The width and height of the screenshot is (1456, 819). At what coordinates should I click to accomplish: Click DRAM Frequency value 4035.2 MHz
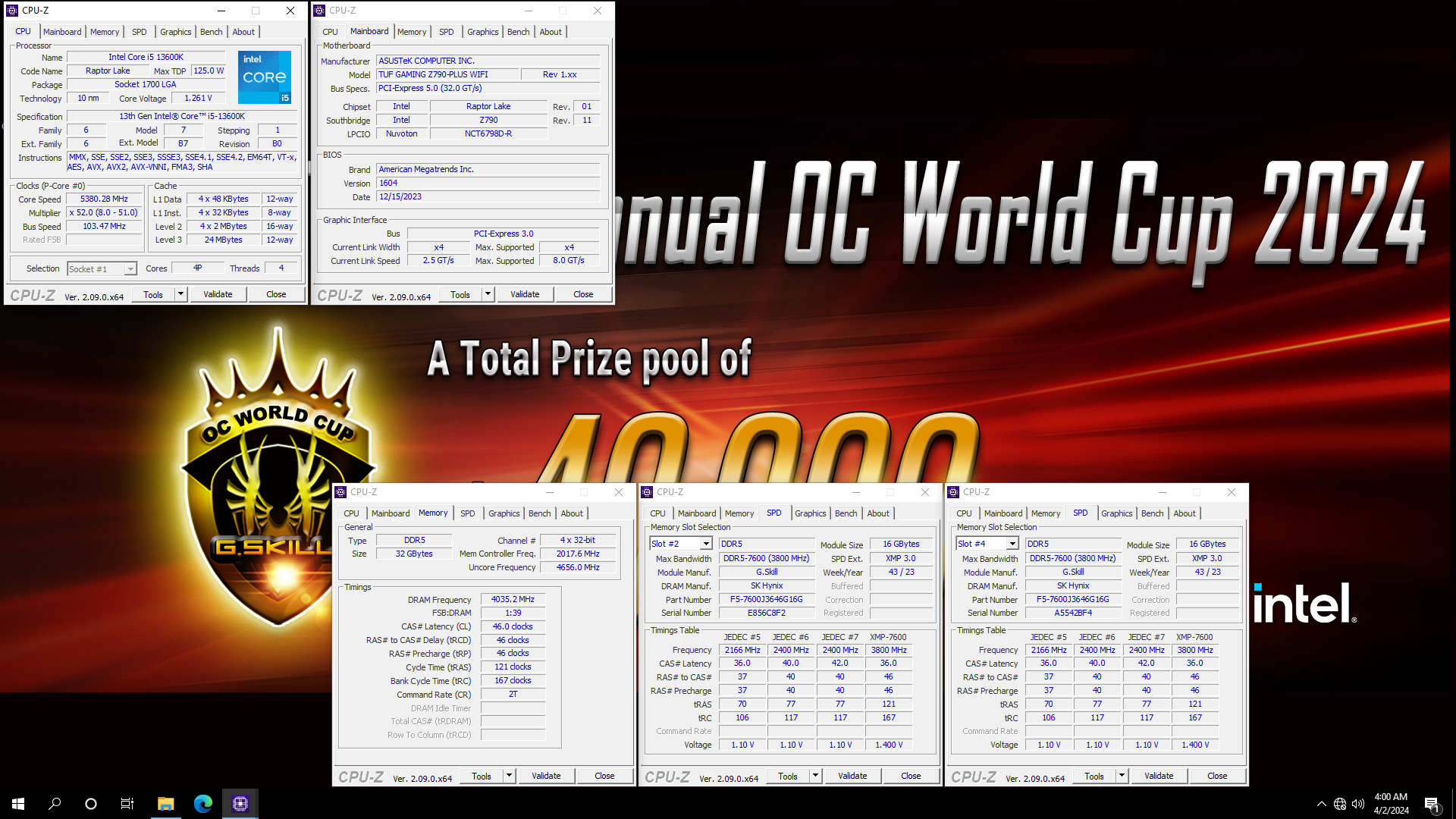(x=513, y=599)
